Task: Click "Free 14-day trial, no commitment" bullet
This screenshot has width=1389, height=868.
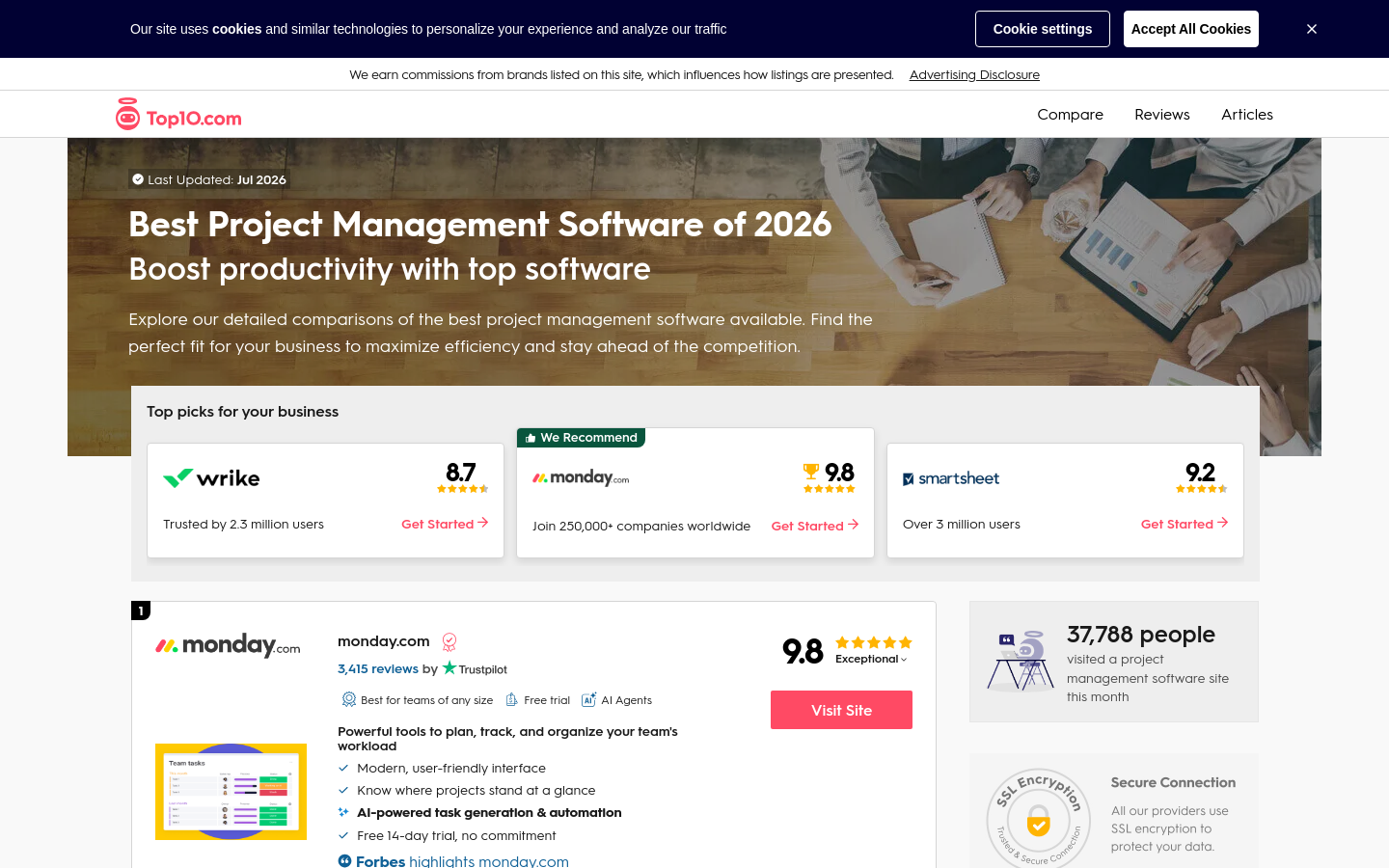Action: point(456,835)
